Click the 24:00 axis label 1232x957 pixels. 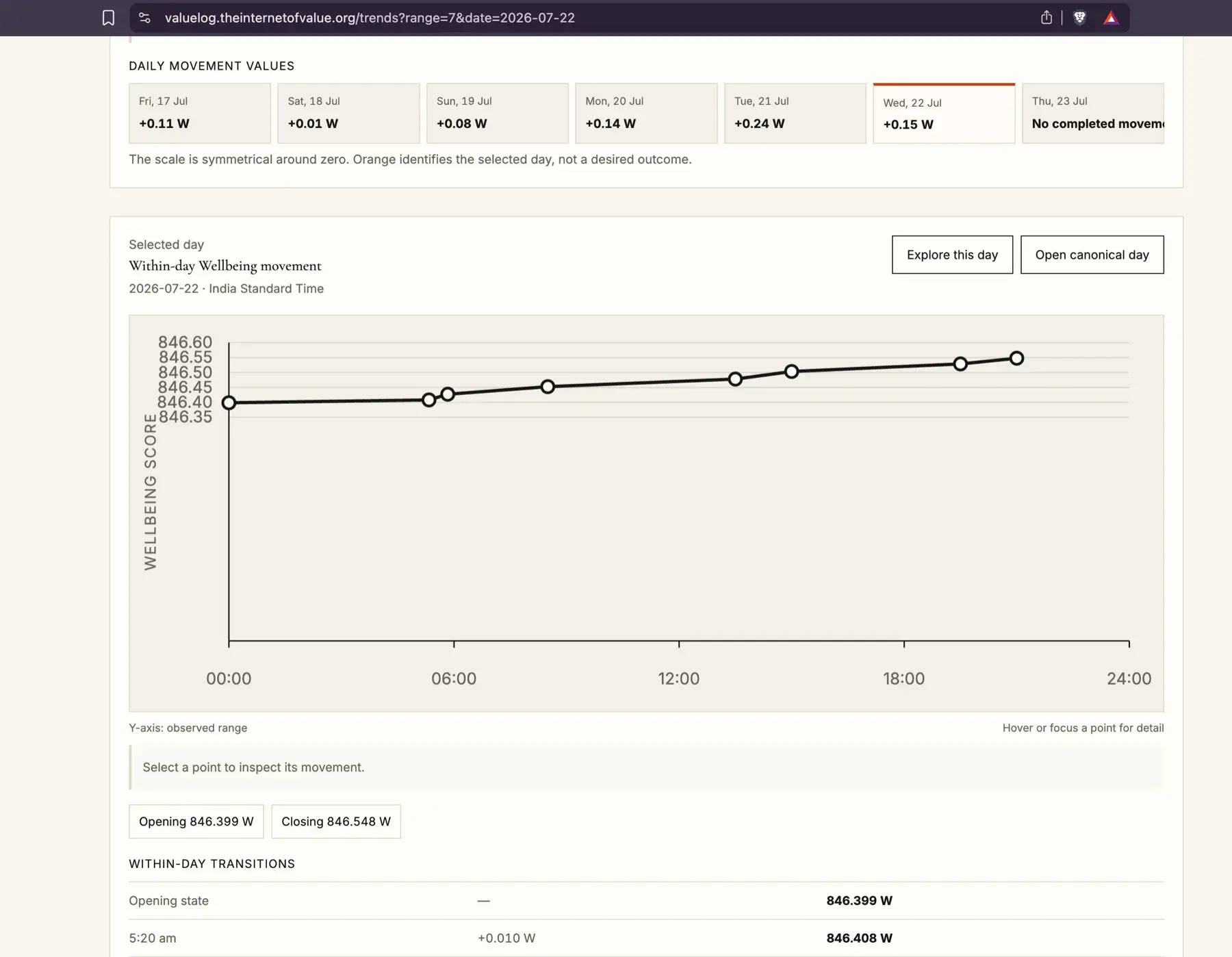pos(1129,678)
